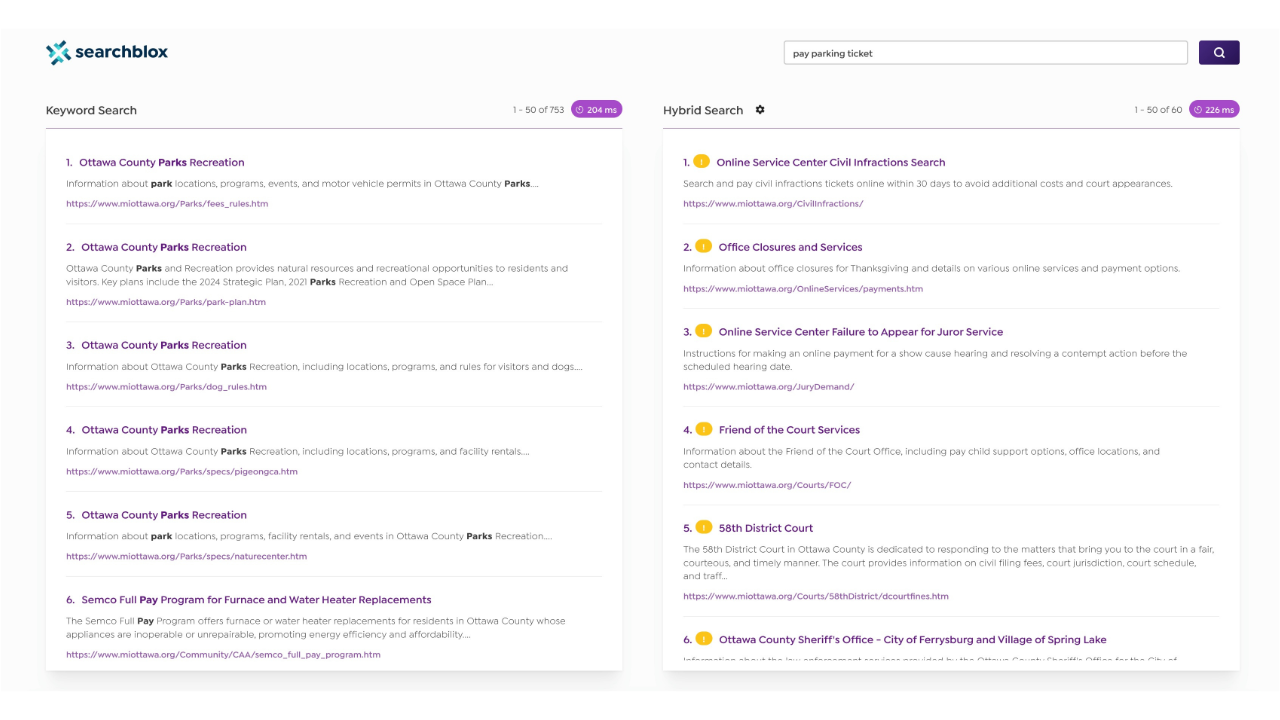
Task: Open the Courts/FOC/ URL
Action: (767, 485)
